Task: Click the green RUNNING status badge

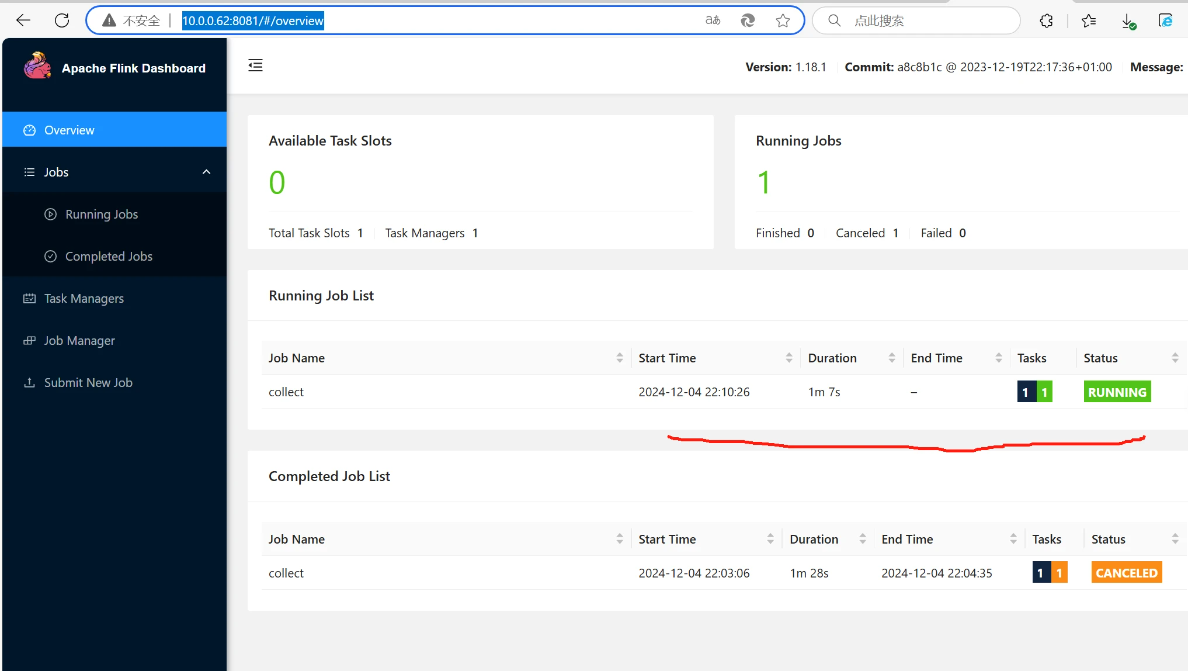Action: click(x=1117, y=392)
